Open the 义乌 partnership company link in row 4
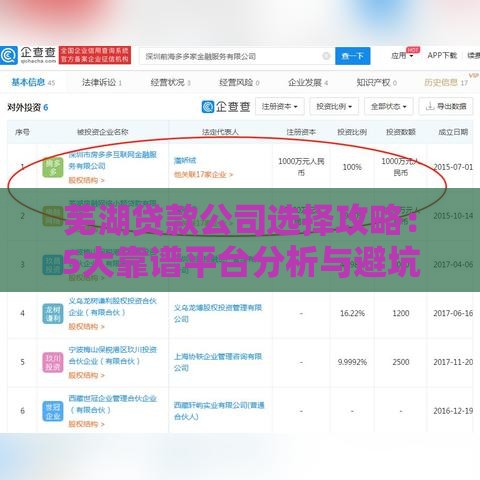 (x=112, y=307)
